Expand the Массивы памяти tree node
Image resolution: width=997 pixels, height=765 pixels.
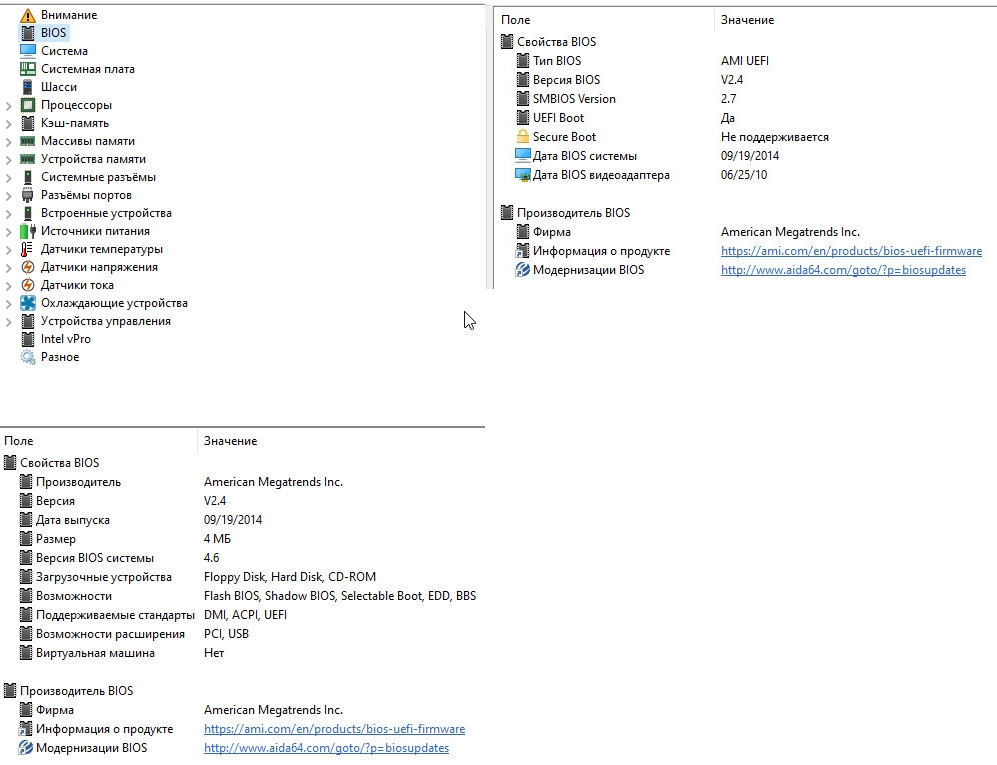pyautogui.click(x=8, y=142)
